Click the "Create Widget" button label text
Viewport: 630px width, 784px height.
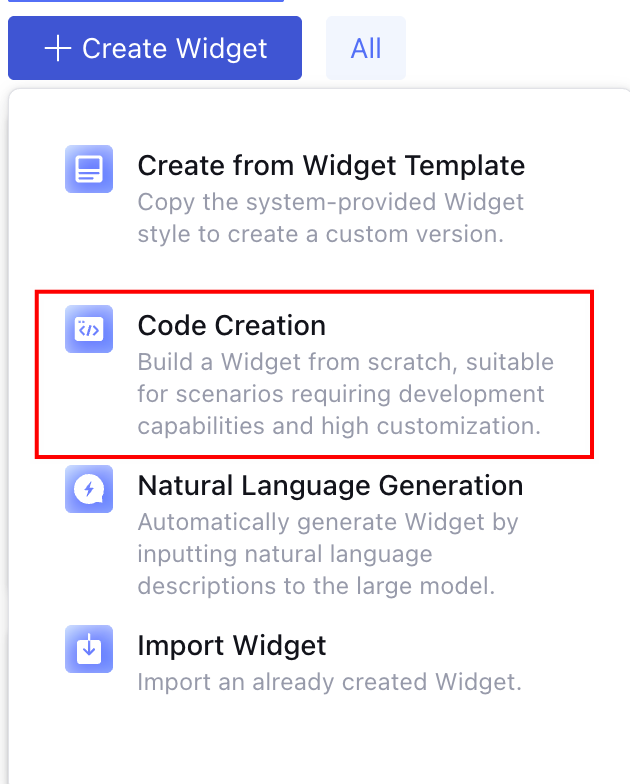click(175, 48)
